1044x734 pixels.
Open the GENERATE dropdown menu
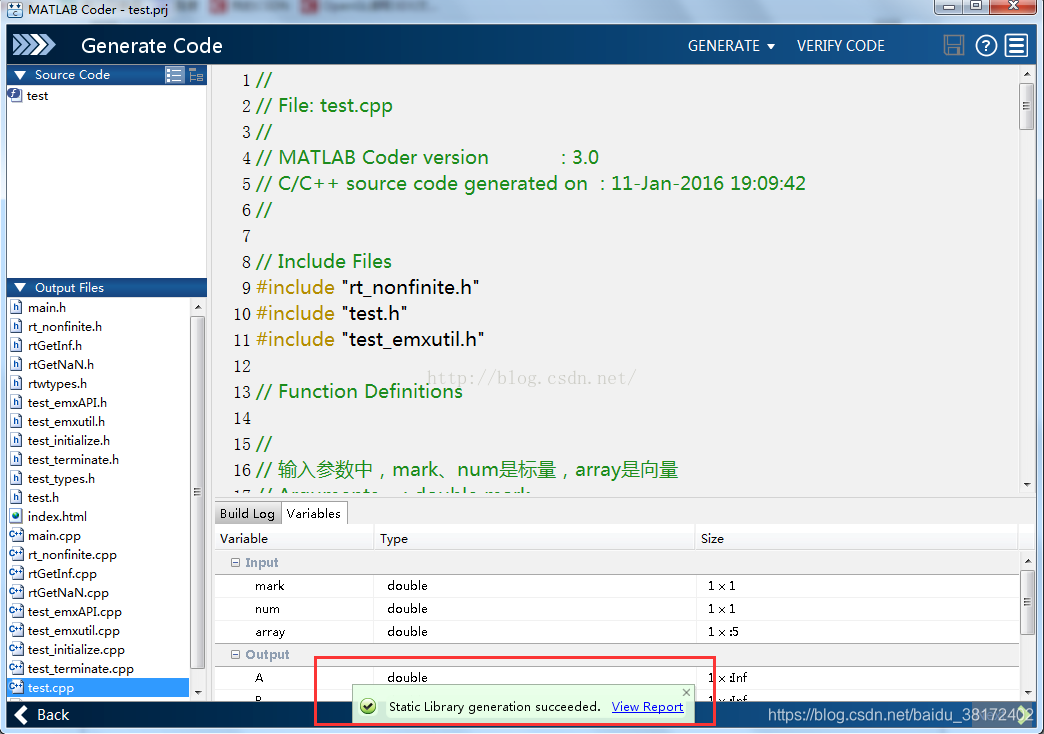[731, 46]
